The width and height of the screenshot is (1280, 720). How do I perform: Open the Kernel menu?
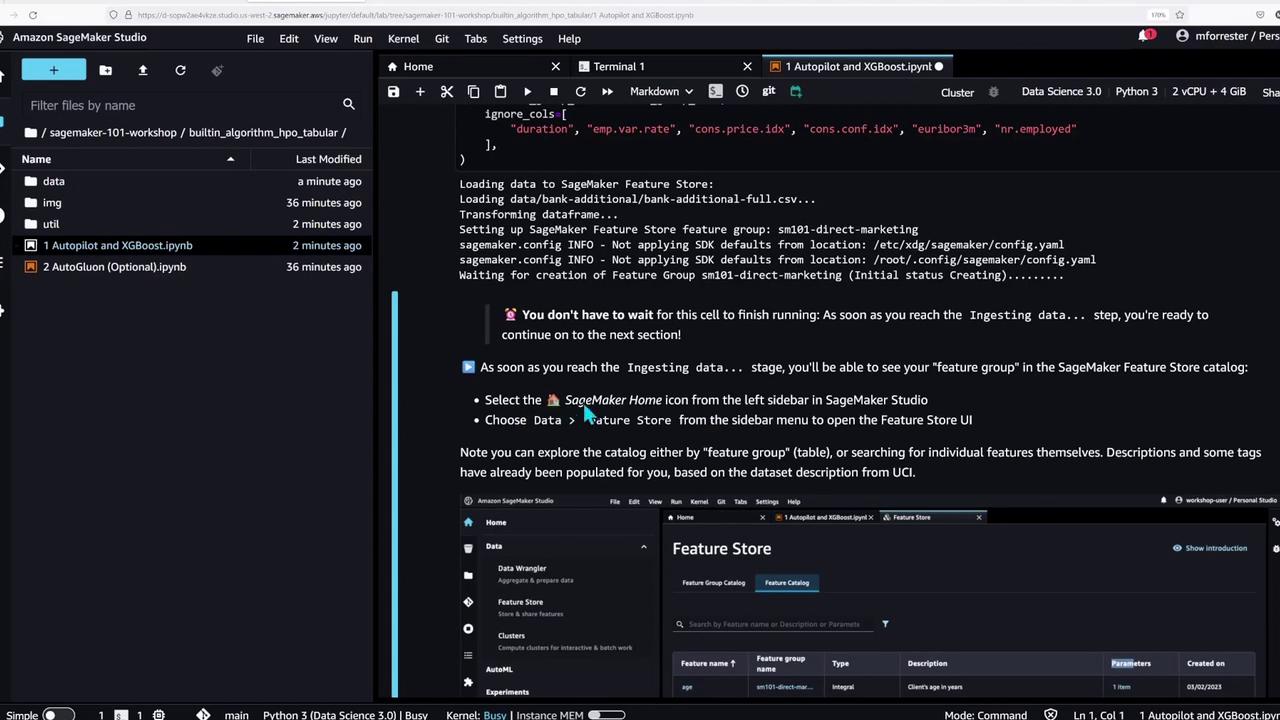[x=403, y=38]
